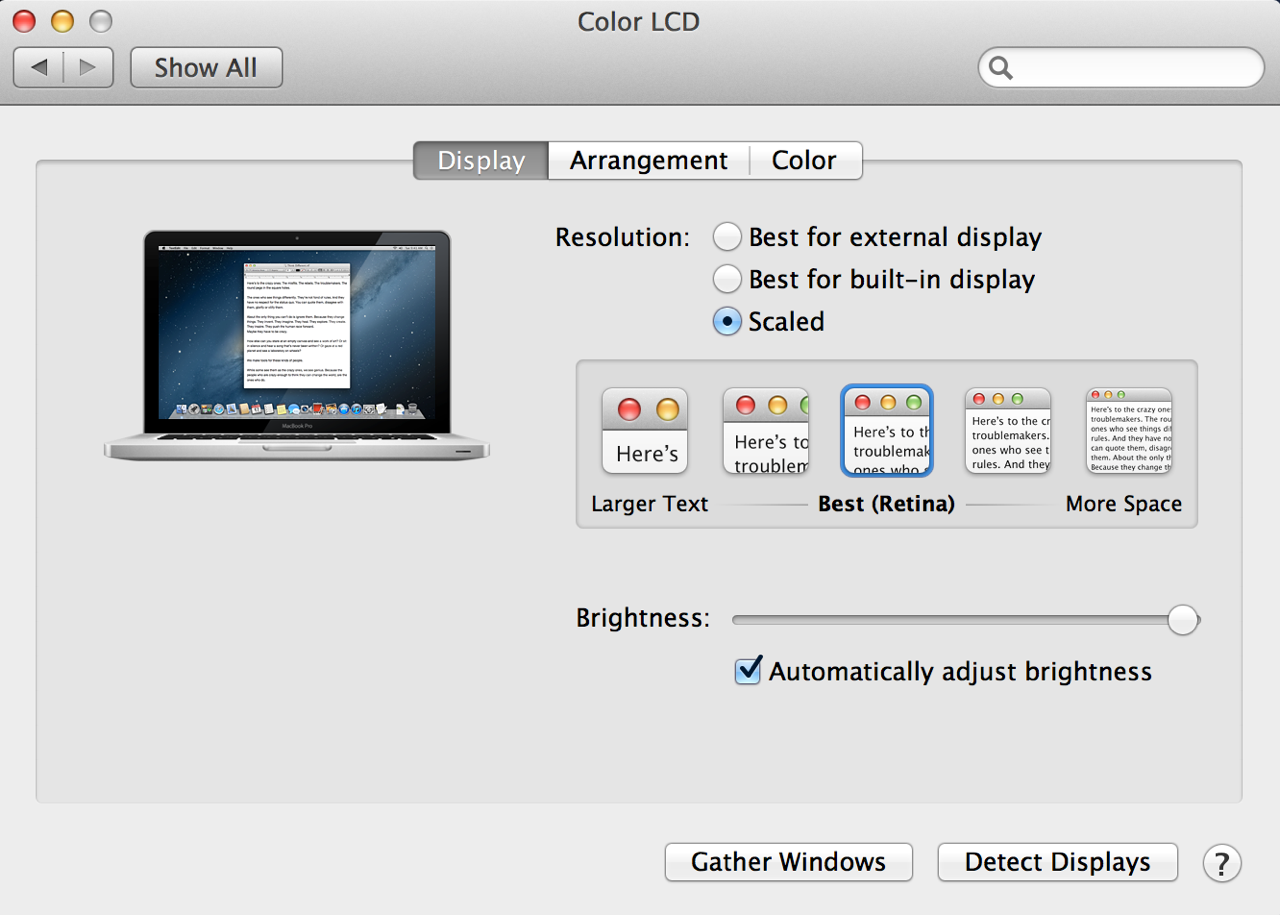Choose the second scaled resolution thumbnail
The height and width of the screenshot is (915, 1280).
766,430
